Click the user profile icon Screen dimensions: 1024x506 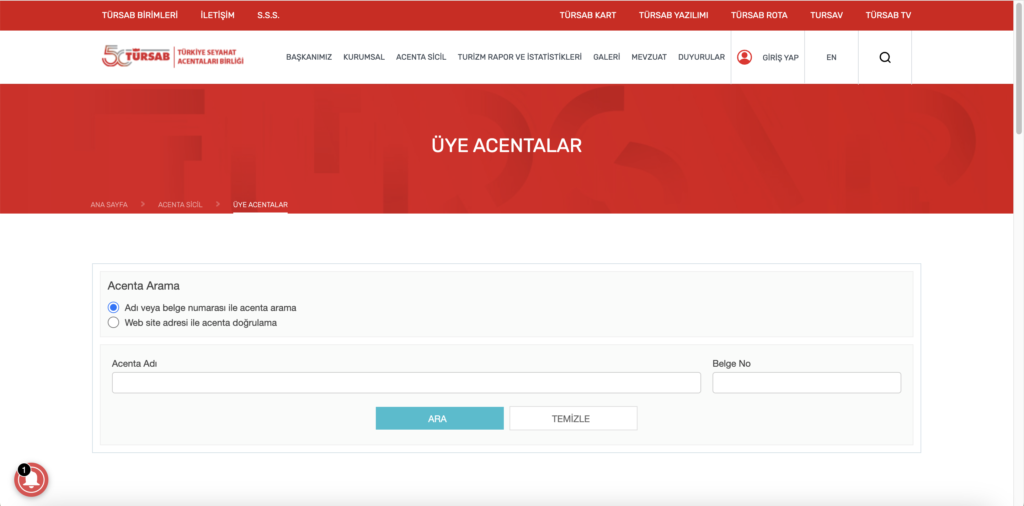[x=744, y=57]
